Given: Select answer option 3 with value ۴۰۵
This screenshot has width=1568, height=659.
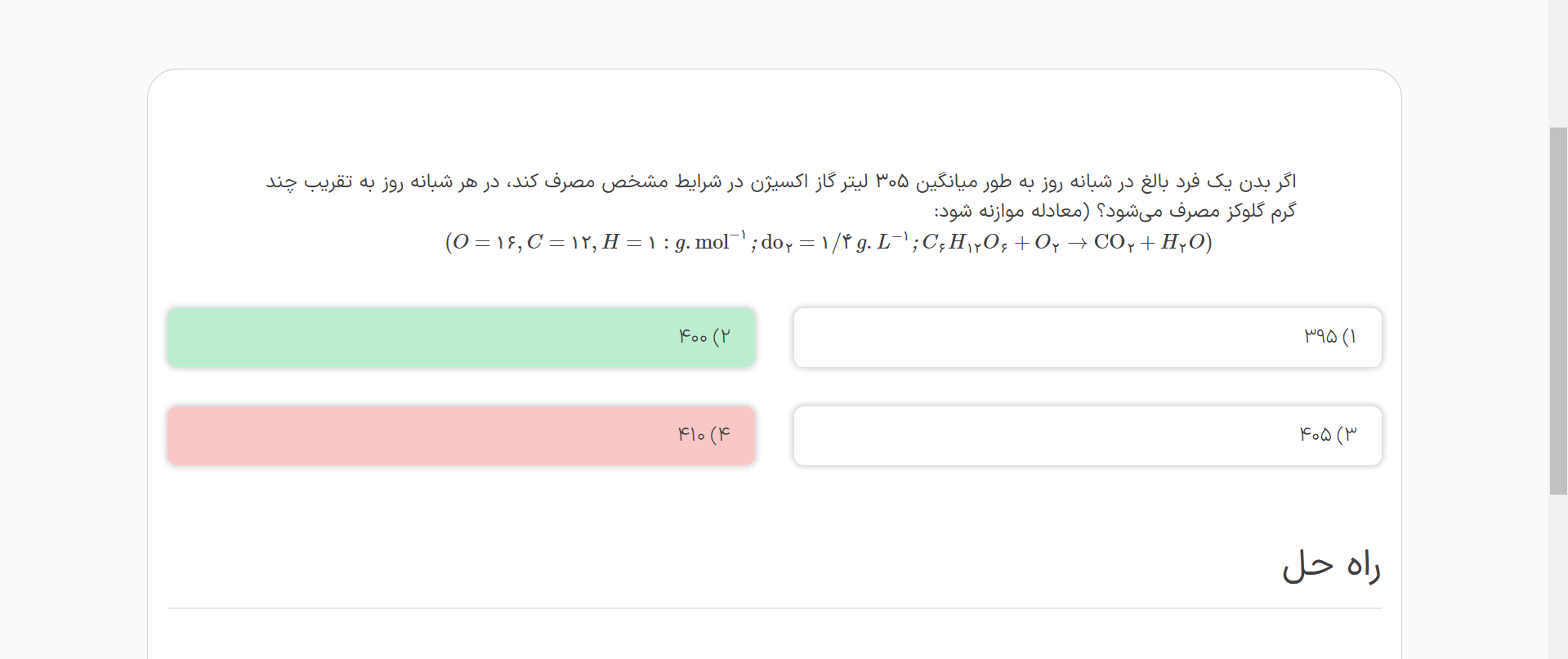Looking at the screenshot, I should [x=1088, y=436].
